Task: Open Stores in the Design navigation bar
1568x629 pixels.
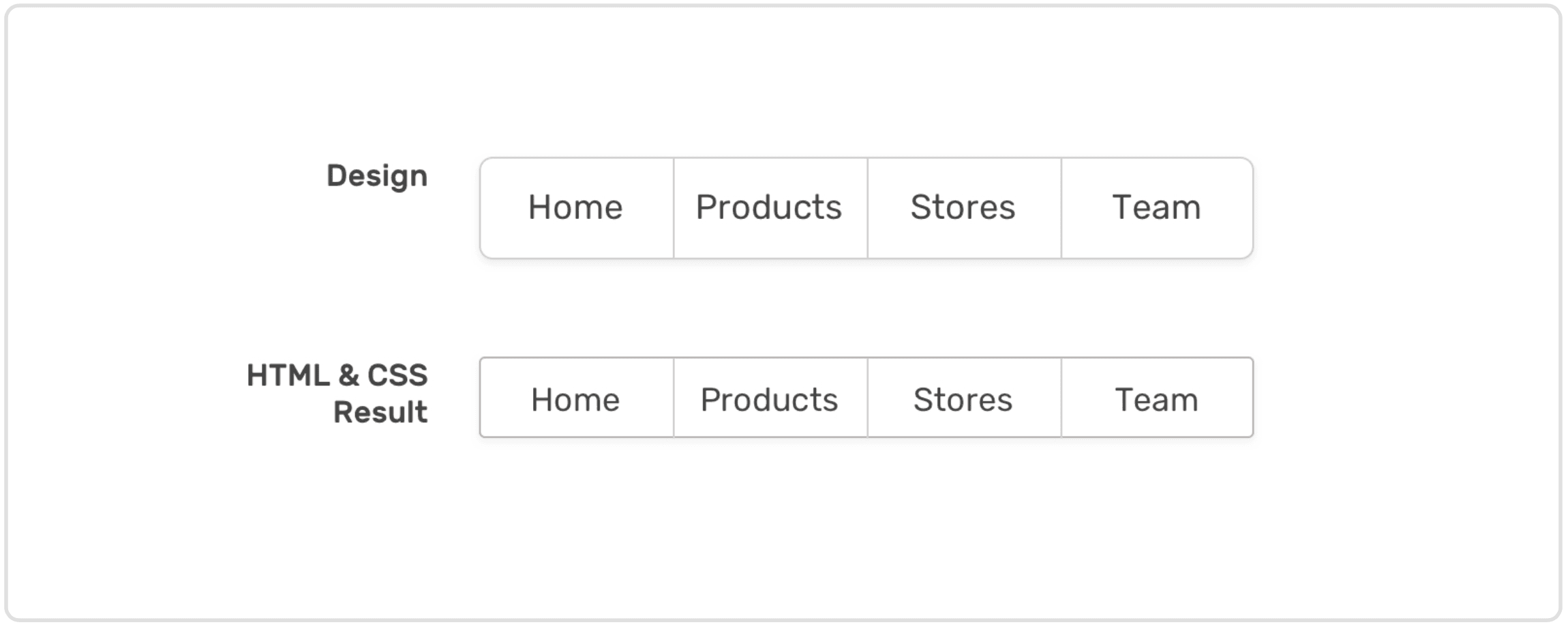Action: [x=963, y=207]
